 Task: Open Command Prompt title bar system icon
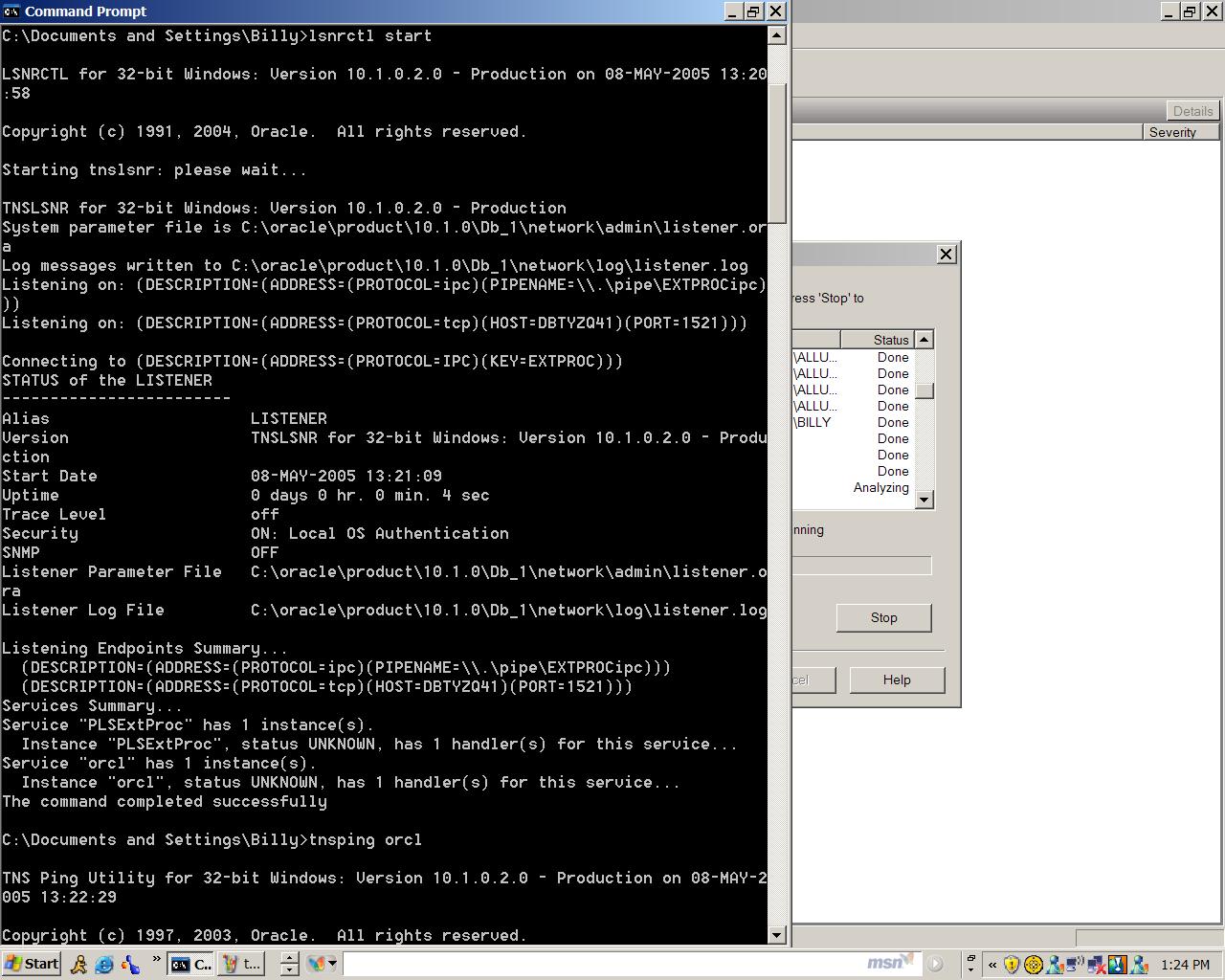point(11,11)
